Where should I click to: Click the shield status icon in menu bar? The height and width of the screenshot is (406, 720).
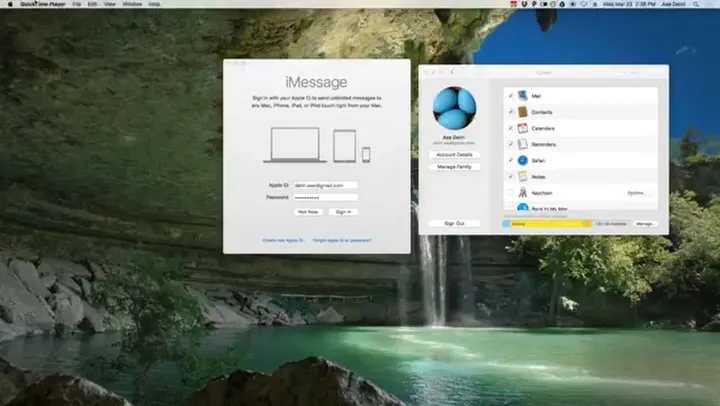tap(524, 4)
